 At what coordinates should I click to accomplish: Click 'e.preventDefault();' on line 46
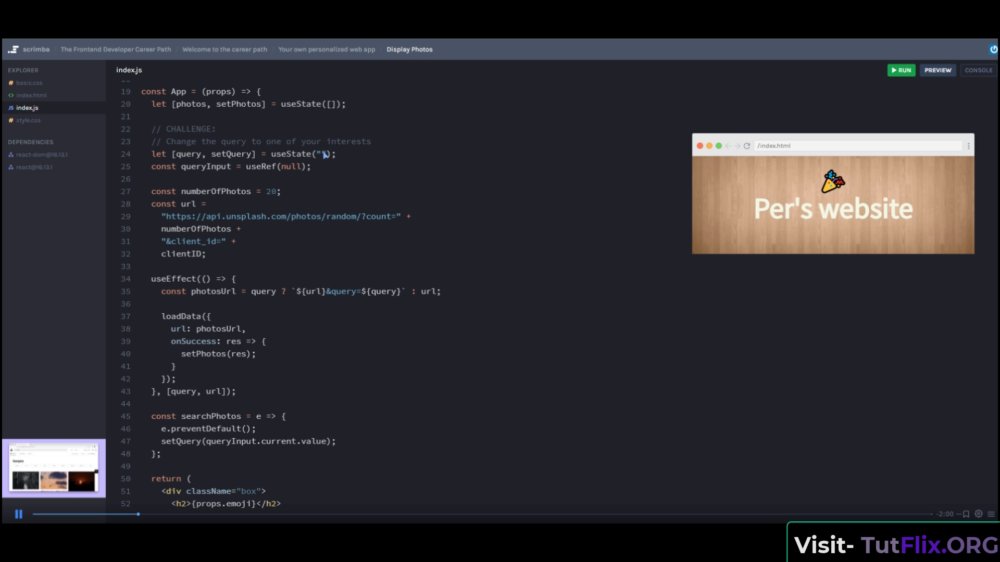(209, 429)
